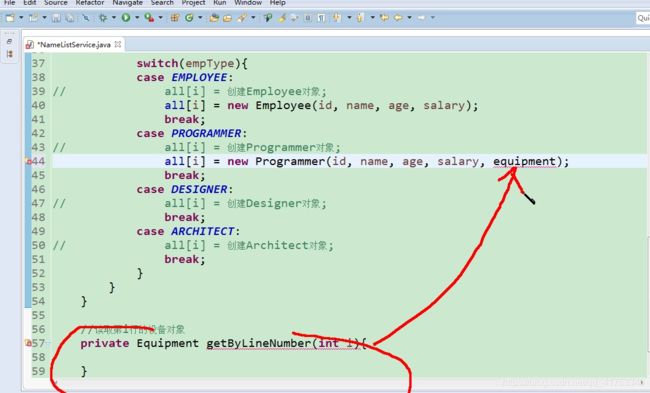Click the error marker on line 44
Viewport: 650px width, 393px height.
pyautogui.click(x=28, y=161)
